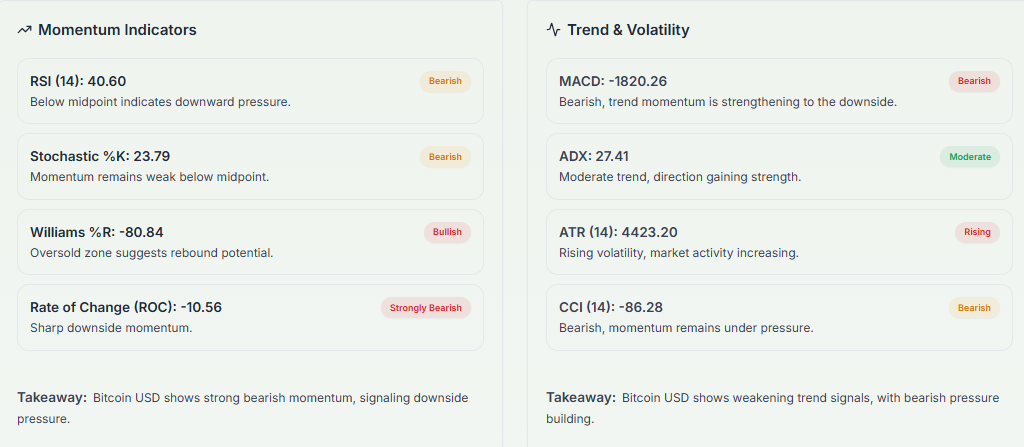Select the Stochastic %K: 23.79 heading
The height and width of the screenshot is (447, 1024).
coord(100,156)
